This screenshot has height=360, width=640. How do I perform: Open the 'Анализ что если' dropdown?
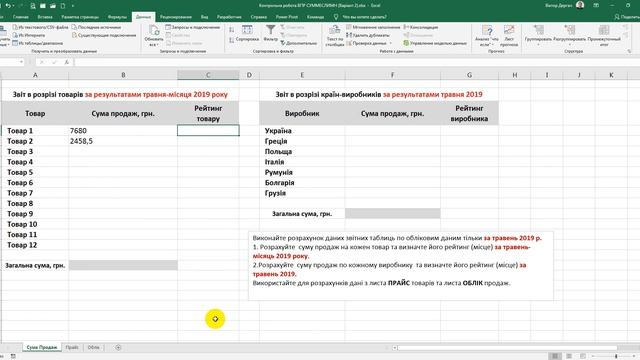(487, 35)
